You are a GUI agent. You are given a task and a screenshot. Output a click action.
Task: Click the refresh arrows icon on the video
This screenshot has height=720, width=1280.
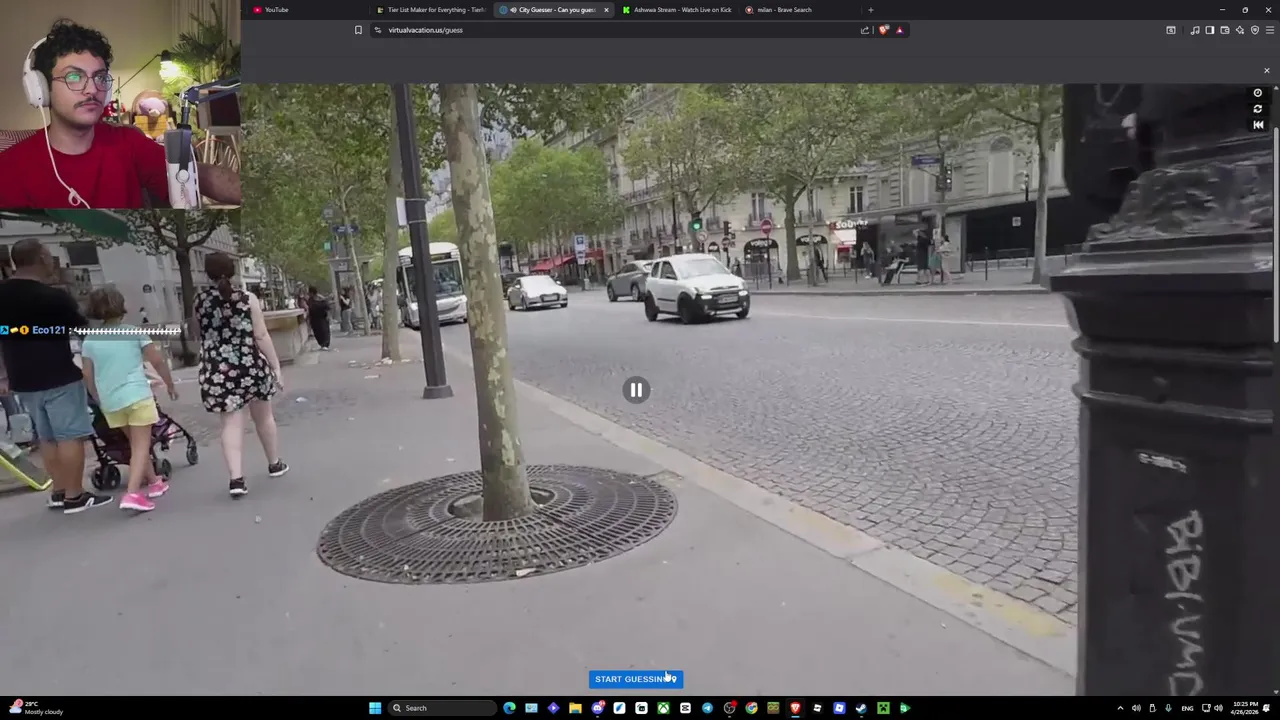click(1258, 109)
